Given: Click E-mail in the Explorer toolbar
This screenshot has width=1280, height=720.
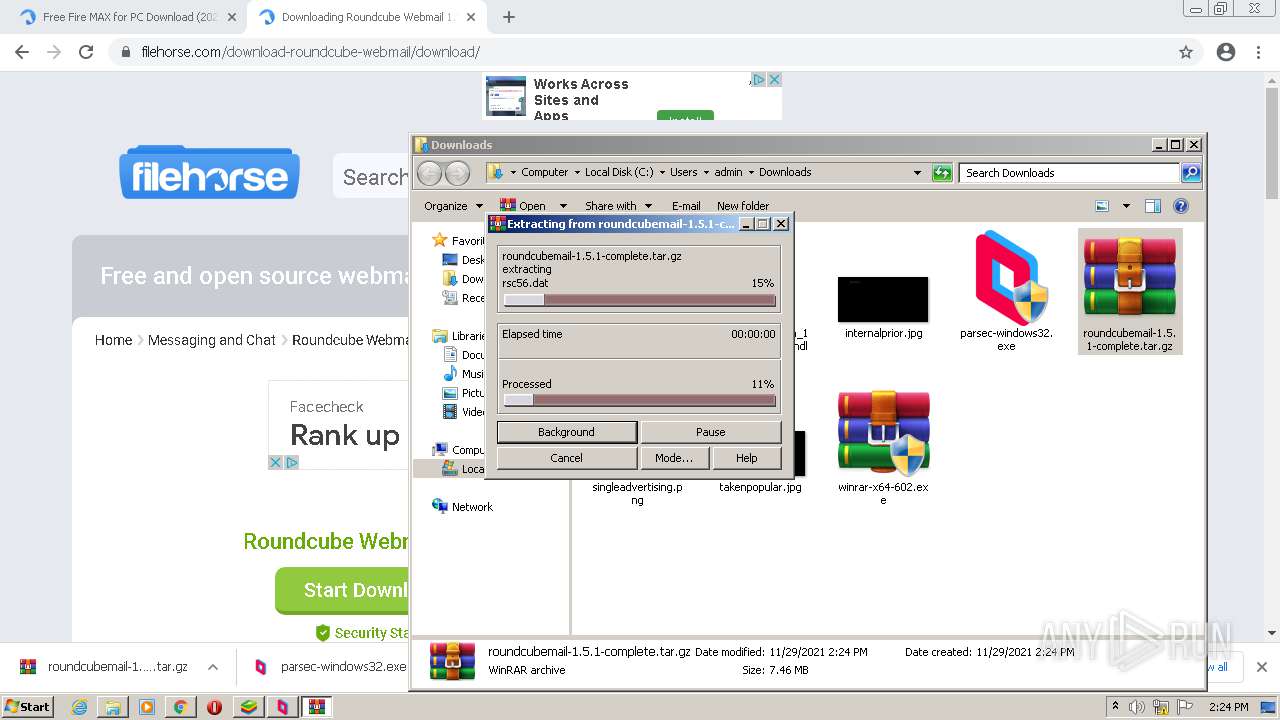Looking at the screenshot, I should click(686, 206).
